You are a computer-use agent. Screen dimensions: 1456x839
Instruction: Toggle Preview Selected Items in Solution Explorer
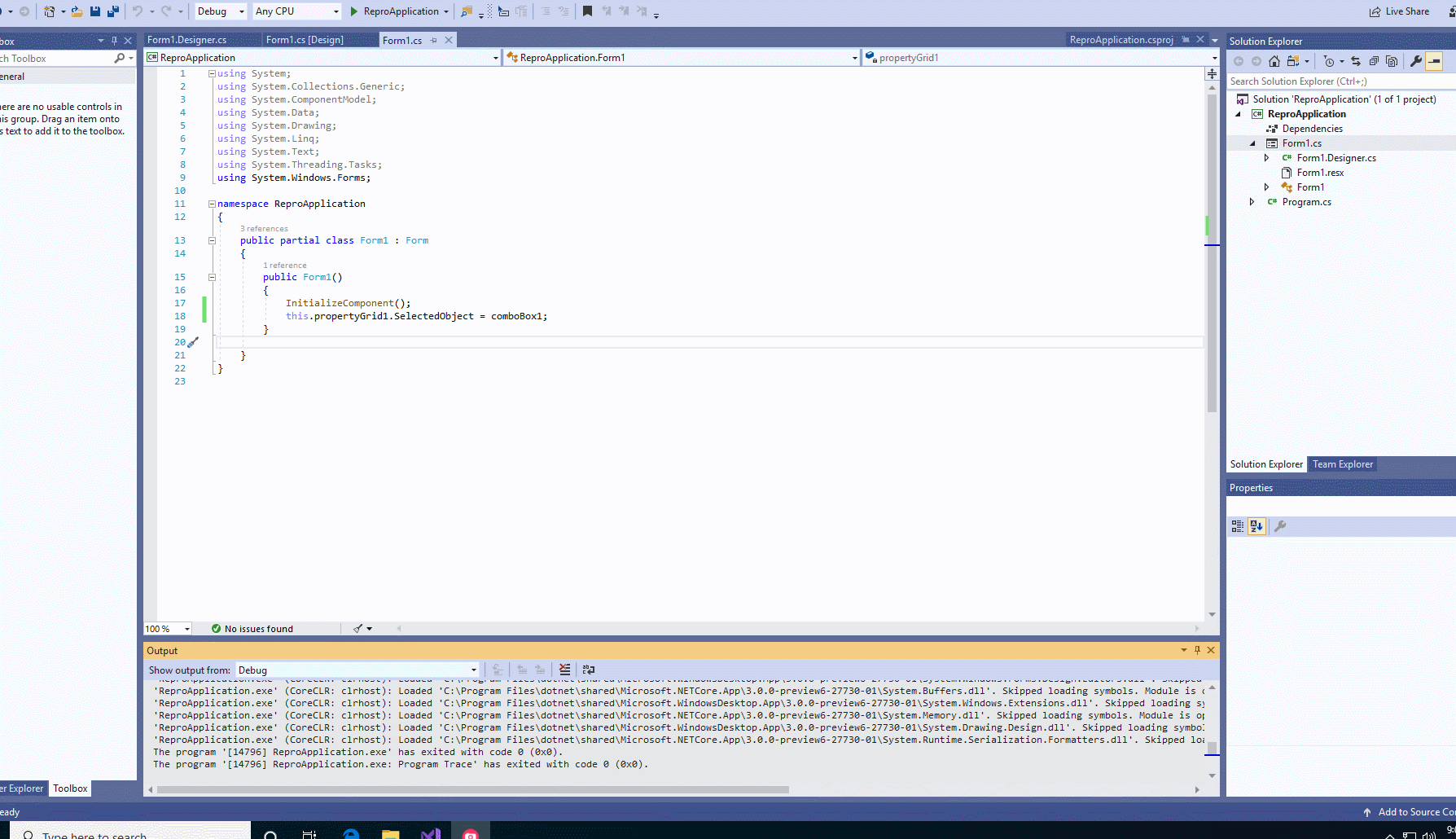pyautogui.click(x=1434, y=61)
